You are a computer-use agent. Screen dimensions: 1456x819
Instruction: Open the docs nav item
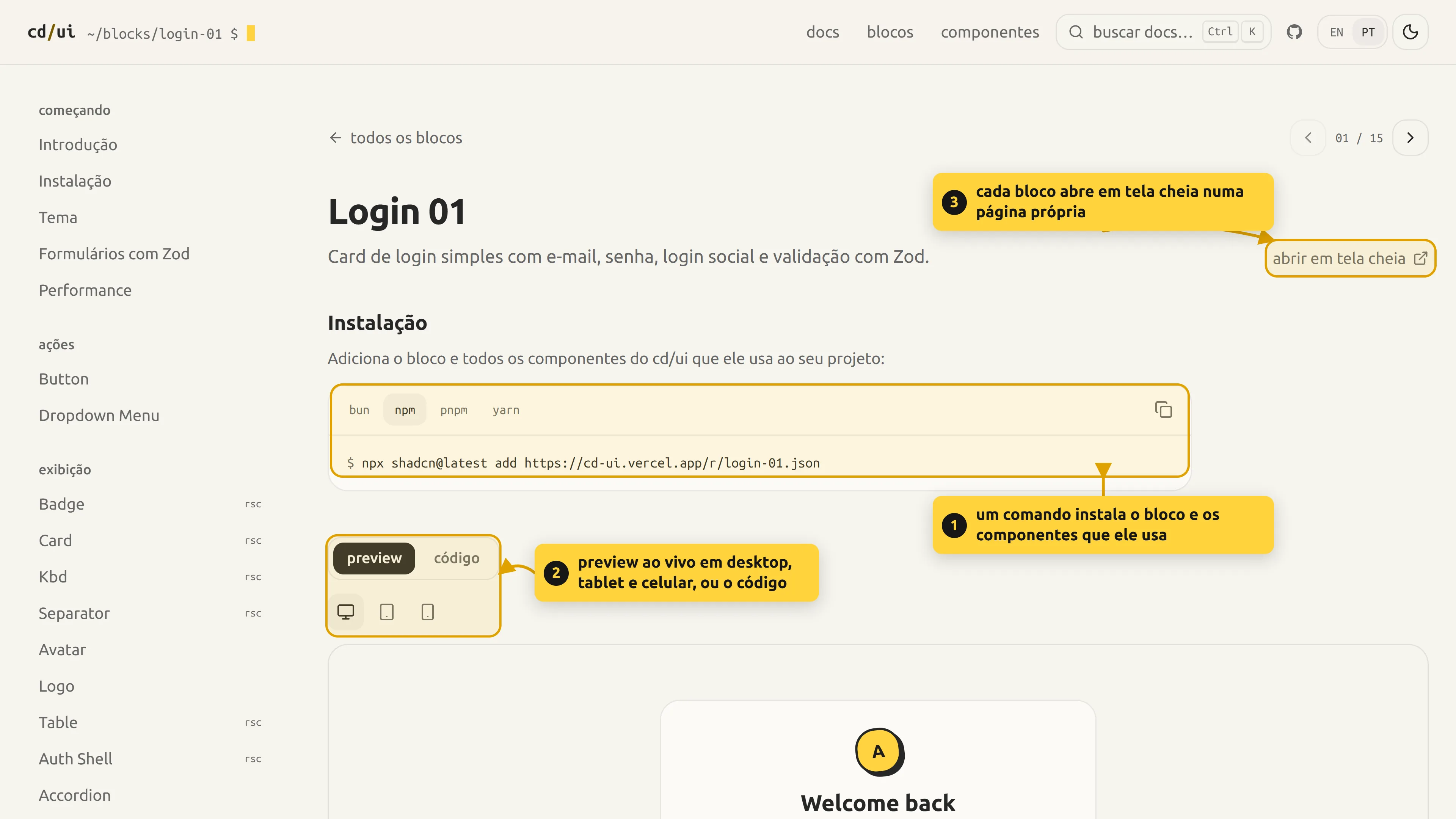pos(822,32)
